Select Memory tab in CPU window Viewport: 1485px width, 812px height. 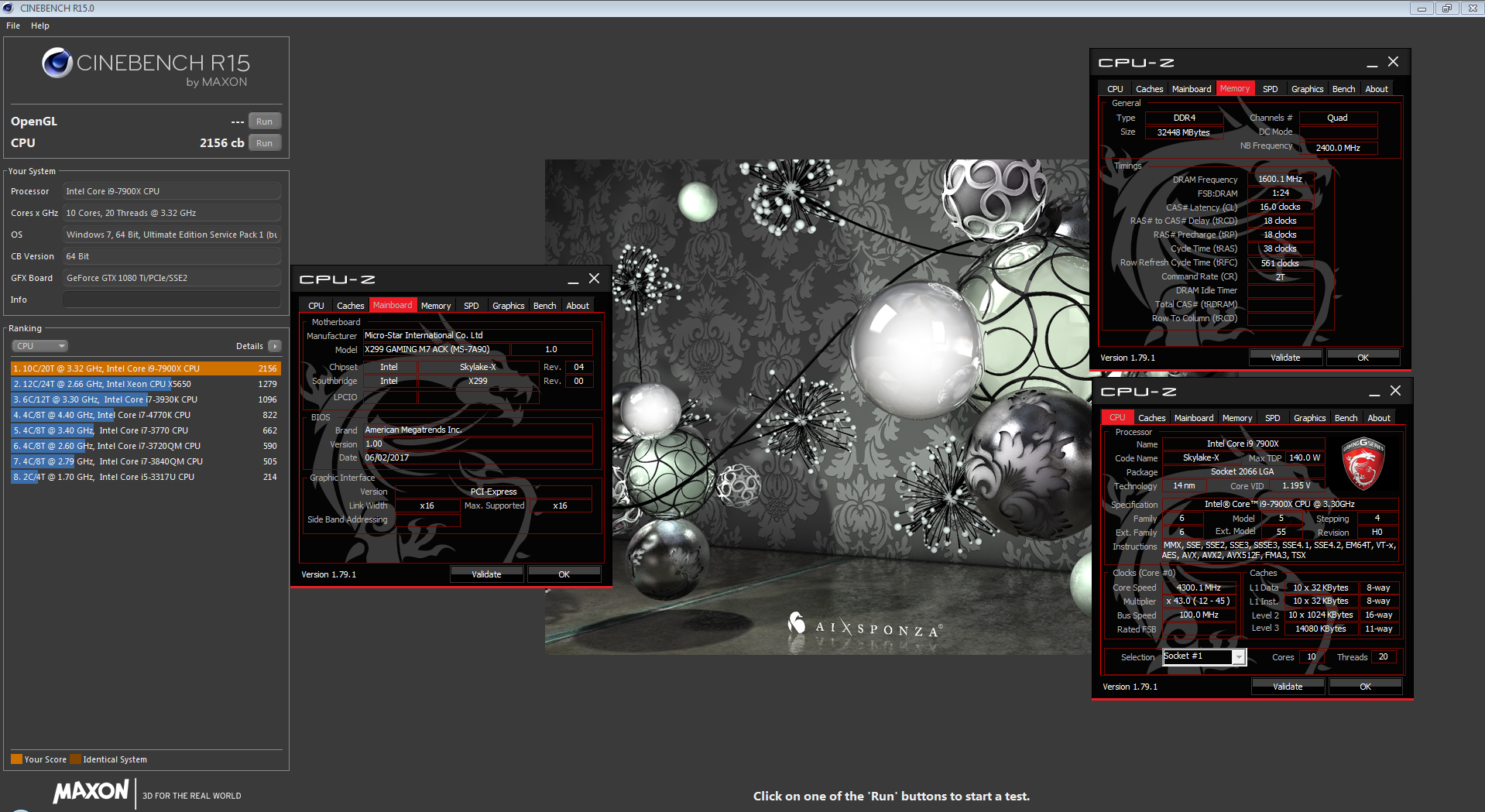point(1237,418)
